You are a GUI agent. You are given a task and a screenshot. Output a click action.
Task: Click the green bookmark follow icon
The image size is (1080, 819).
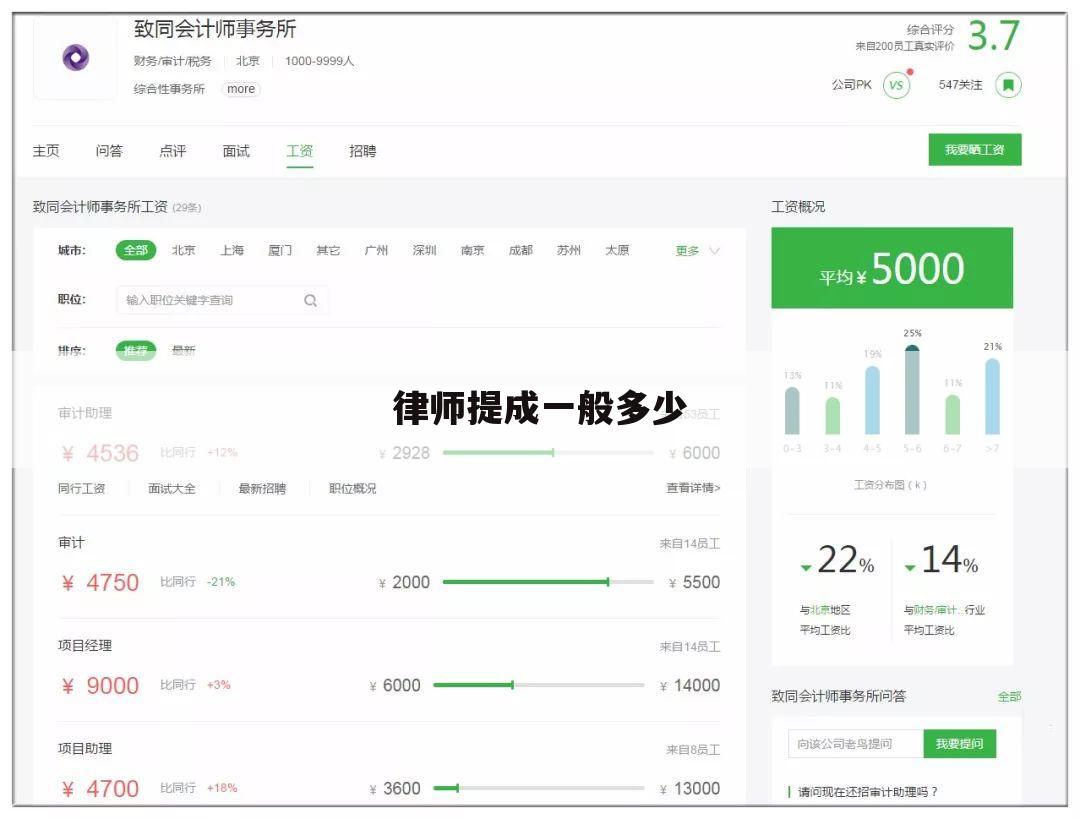tap(1008, 85)
